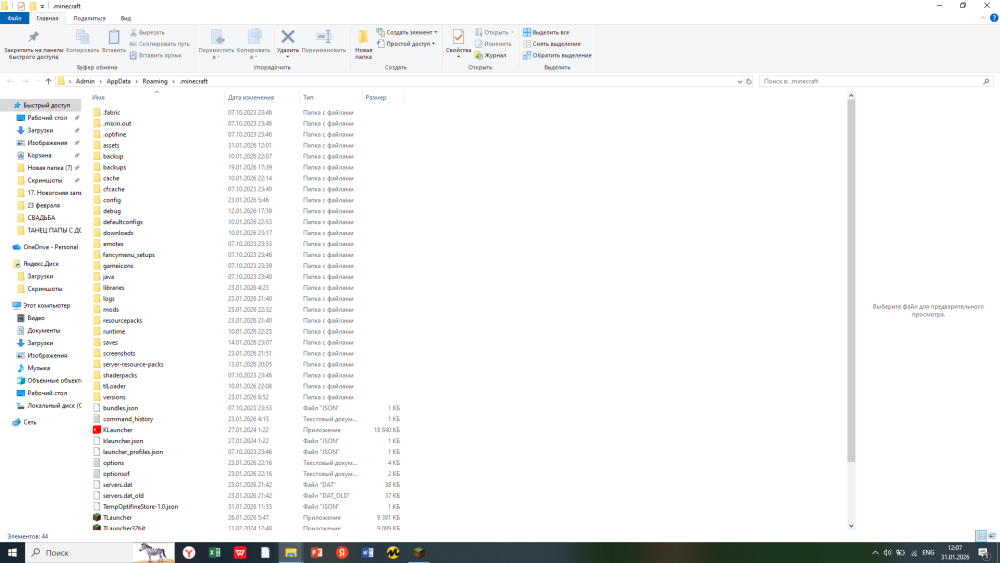Select Сеть in navigation pane
This screenshot has height=563, width=1000.
coord(29,422)
